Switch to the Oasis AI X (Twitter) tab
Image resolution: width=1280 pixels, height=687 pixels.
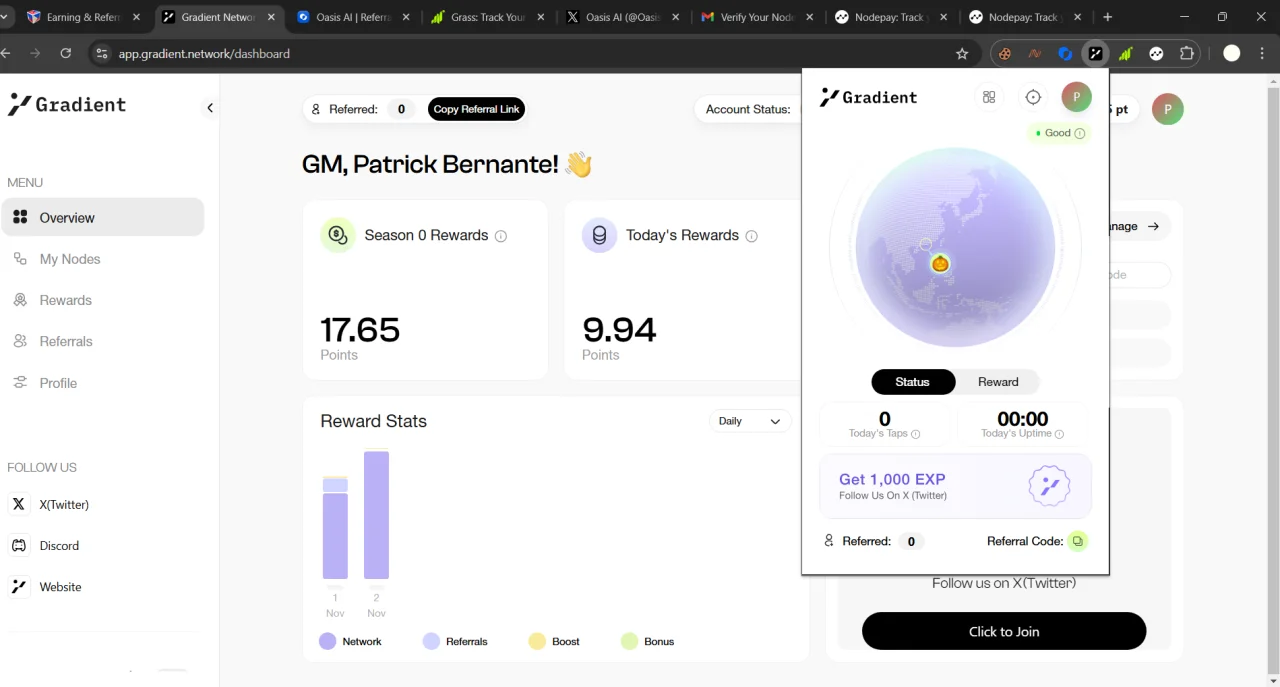624,17
